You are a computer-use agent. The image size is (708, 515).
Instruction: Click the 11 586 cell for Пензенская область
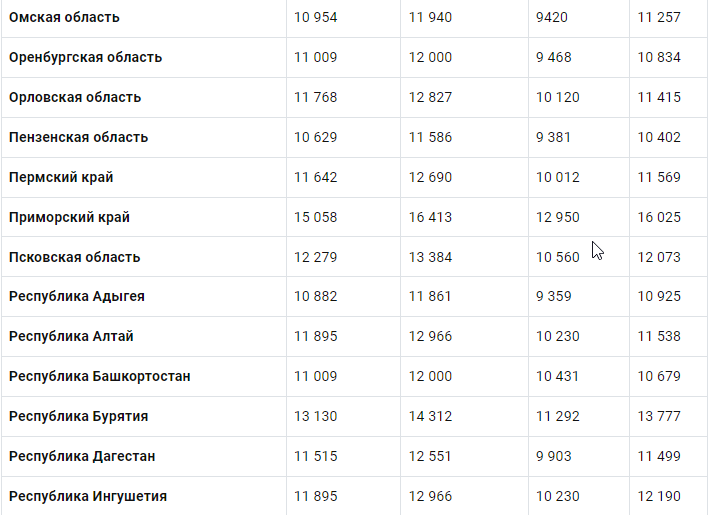[x=430, y=137]
